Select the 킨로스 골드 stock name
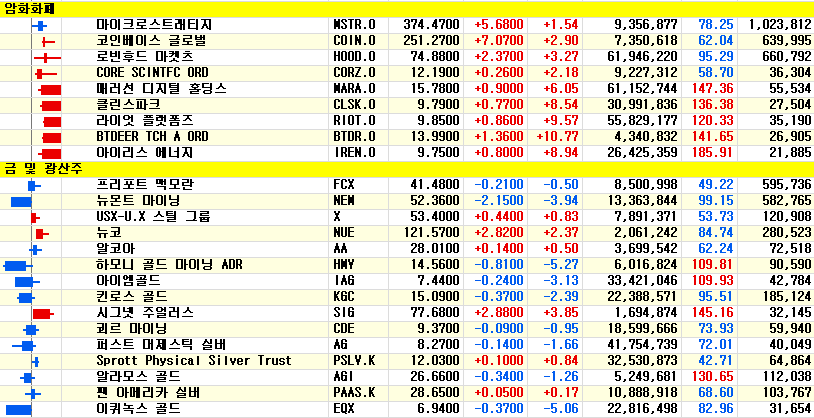The image size is (814, 418). click(132, 297)
